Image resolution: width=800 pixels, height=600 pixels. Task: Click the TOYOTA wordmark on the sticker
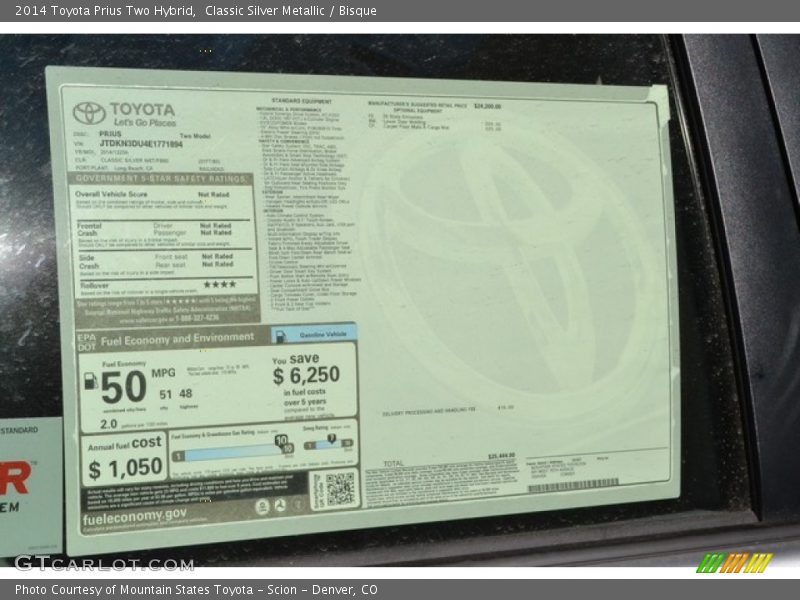[x=142, y=109]
